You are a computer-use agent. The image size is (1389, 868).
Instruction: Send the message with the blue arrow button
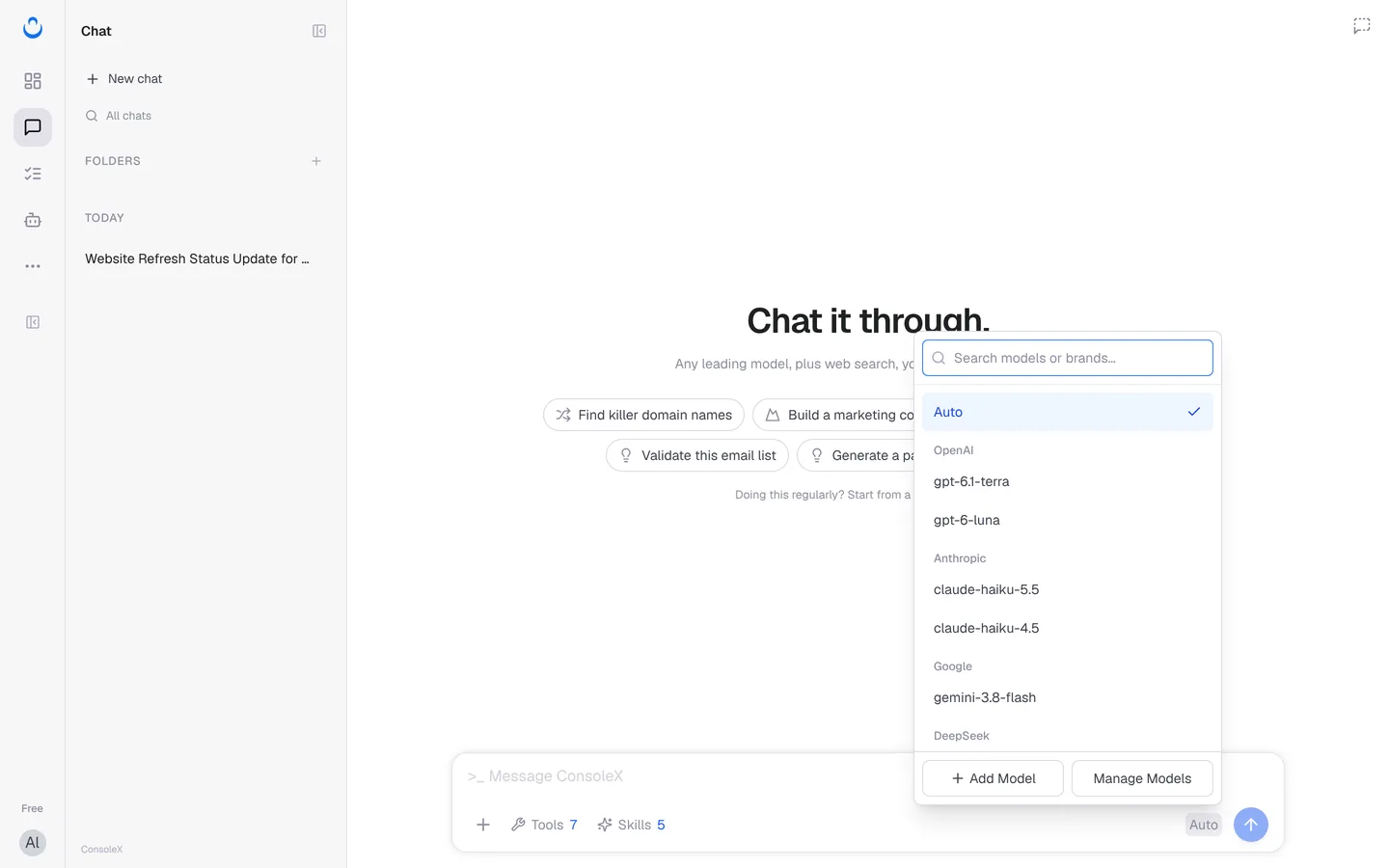point(1251,825)
